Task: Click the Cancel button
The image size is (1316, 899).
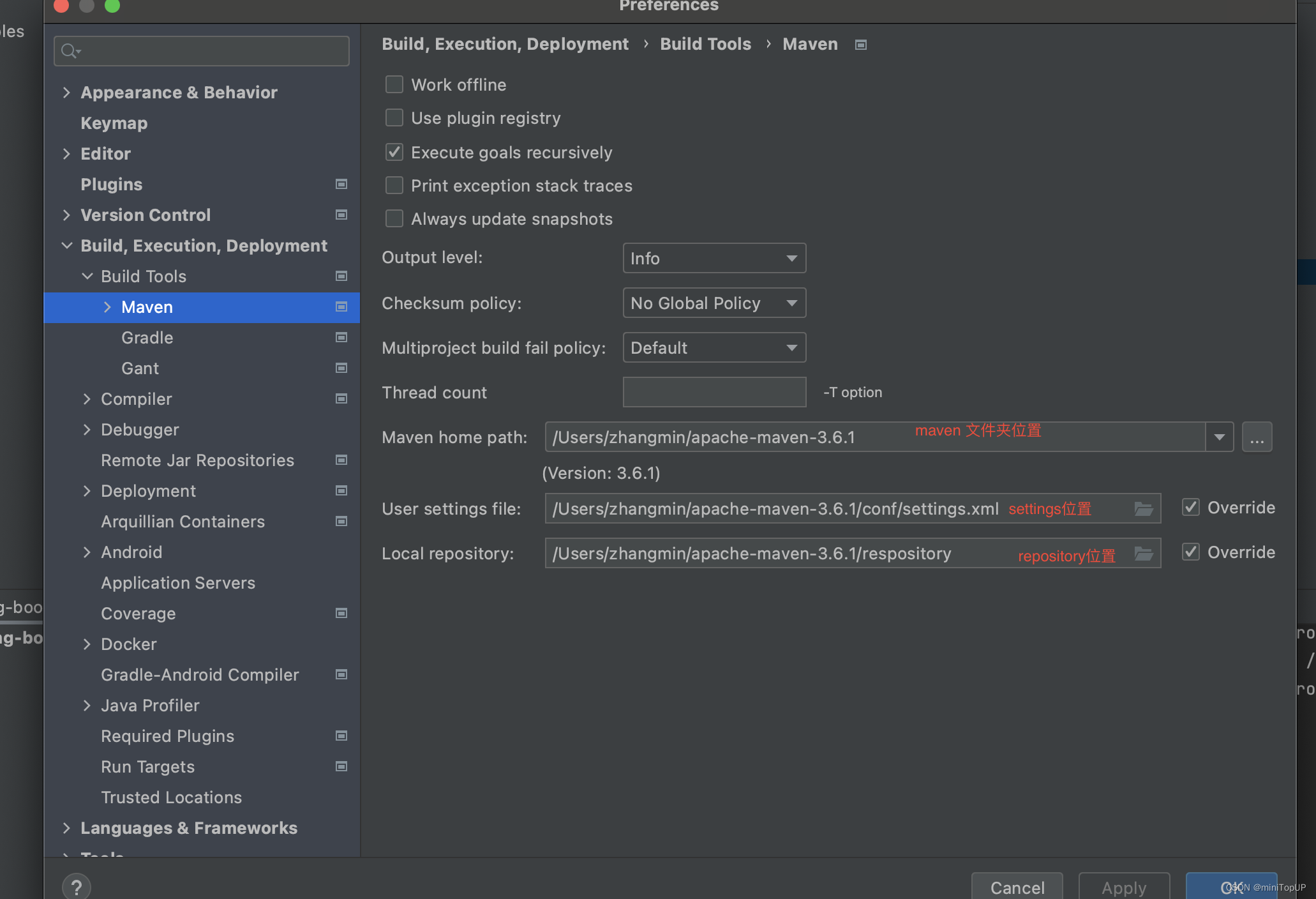Action: pos(1017,887)
